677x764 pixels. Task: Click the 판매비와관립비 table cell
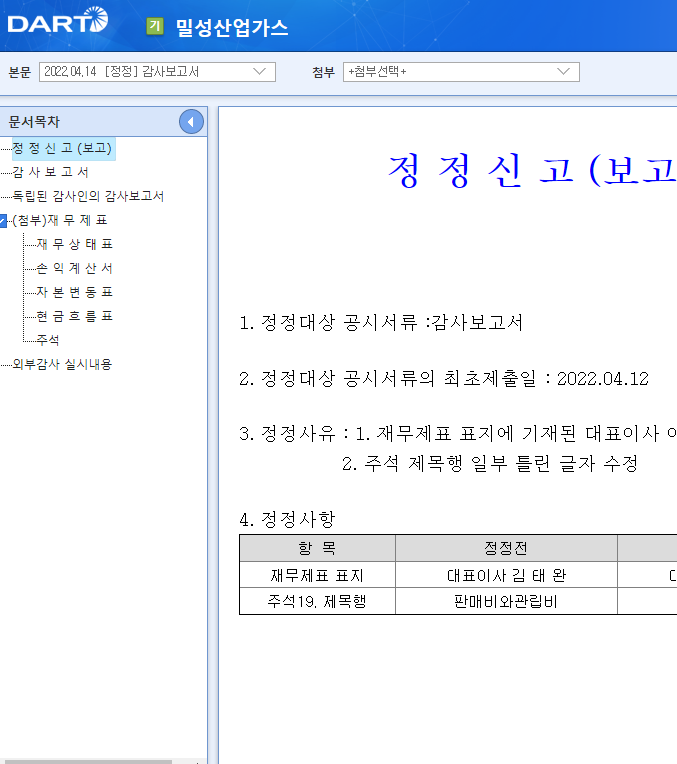pos(506,601)
